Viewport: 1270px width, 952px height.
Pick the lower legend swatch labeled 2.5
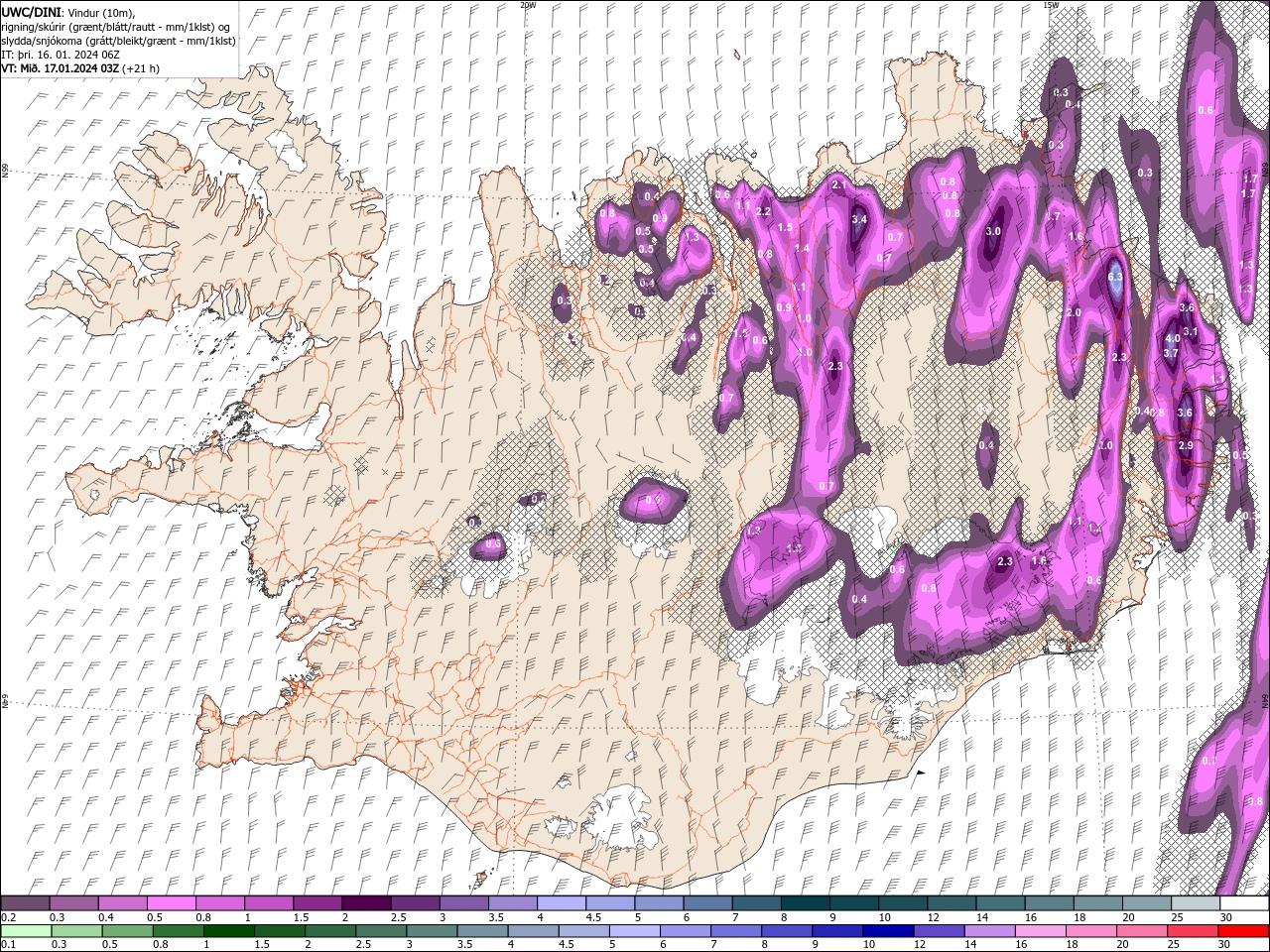(381, 931)
